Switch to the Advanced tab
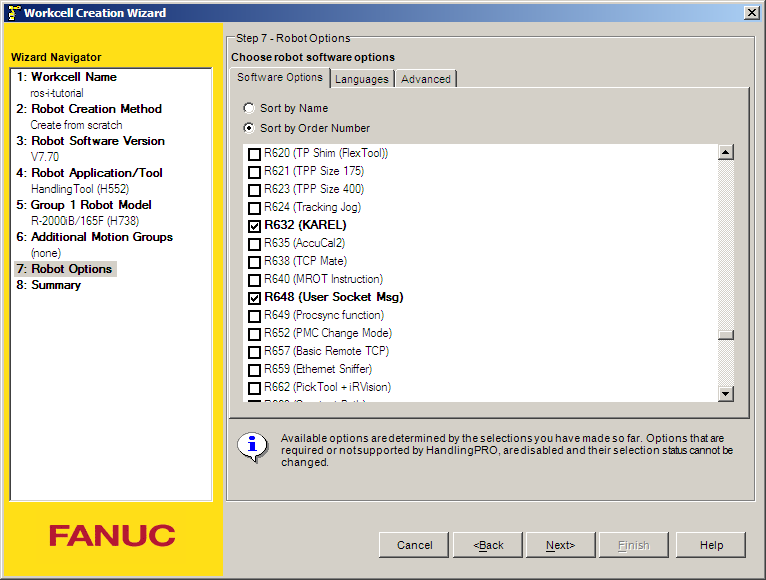Image resolution: width=766 pixels, height=580 pixels. 426,79
